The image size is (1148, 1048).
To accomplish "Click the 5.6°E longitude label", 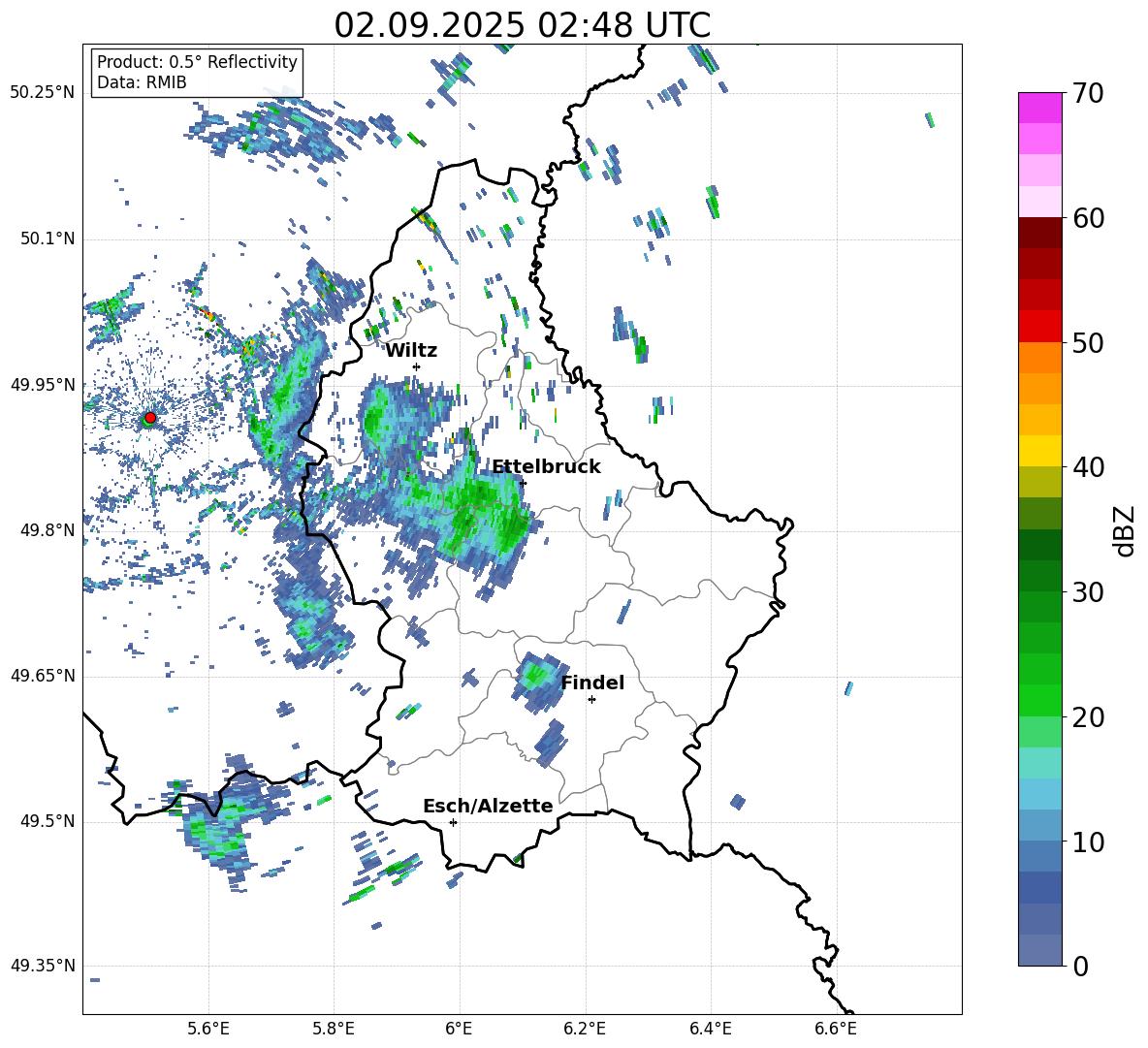I will (207, 1029).
